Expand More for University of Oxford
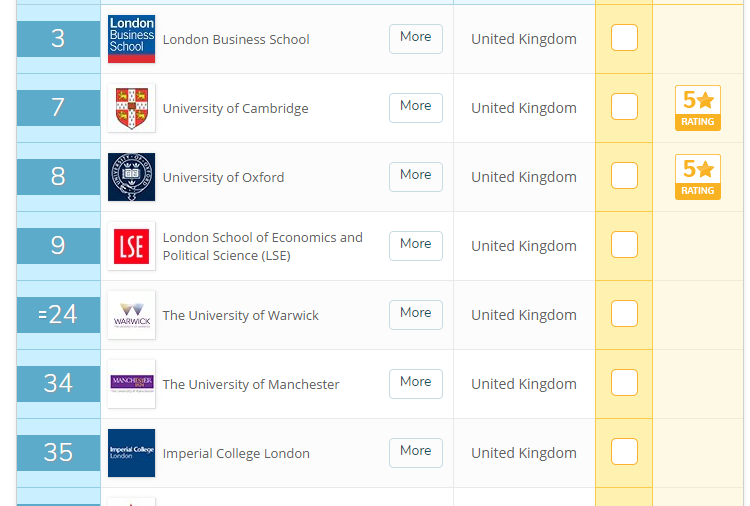The width and height of the screenshot is (750, 506). tap(415, 175)
